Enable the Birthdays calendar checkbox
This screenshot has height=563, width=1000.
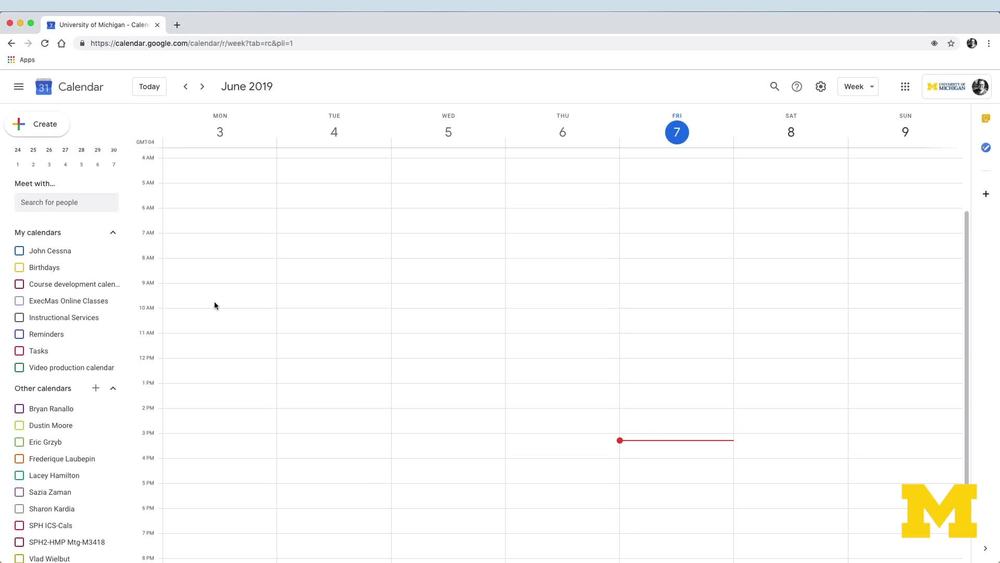click(20, 268)
